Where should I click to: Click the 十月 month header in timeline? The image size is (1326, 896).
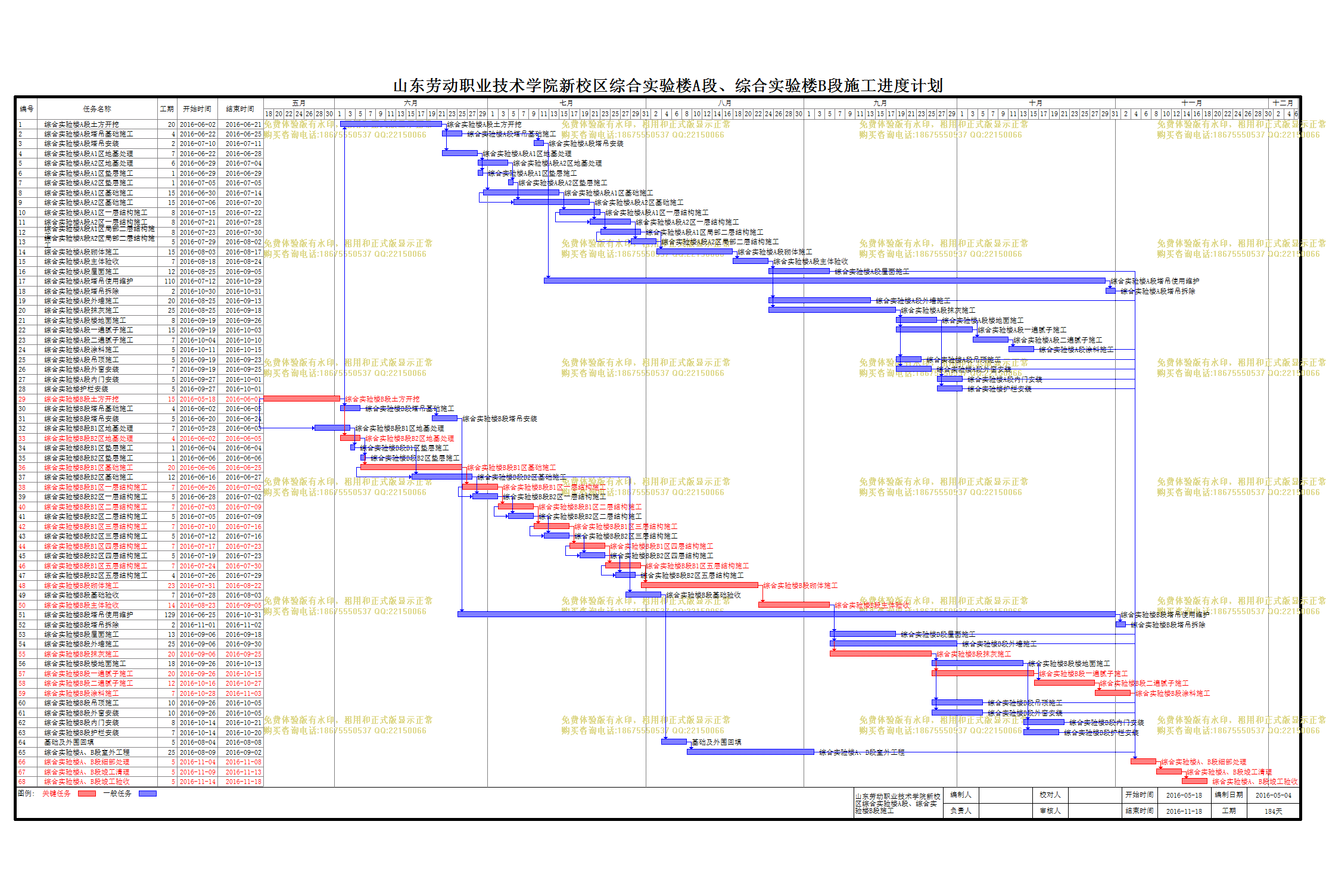[x=1036, y=103]
